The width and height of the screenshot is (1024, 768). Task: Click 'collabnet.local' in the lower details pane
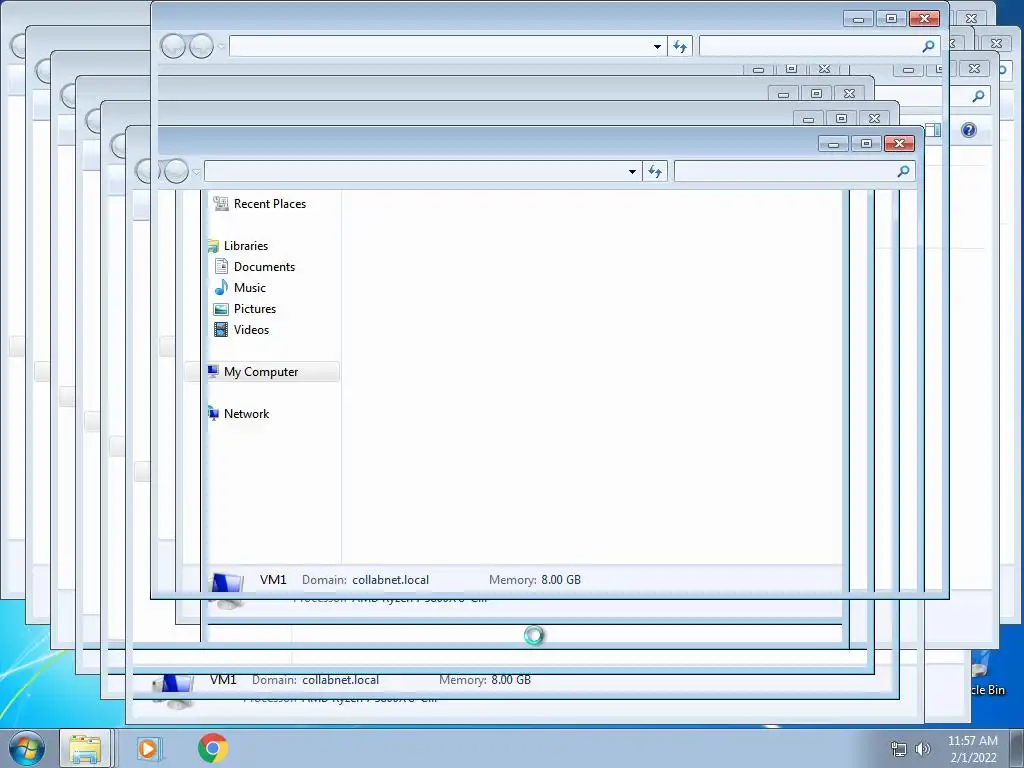tap(341, 680)
